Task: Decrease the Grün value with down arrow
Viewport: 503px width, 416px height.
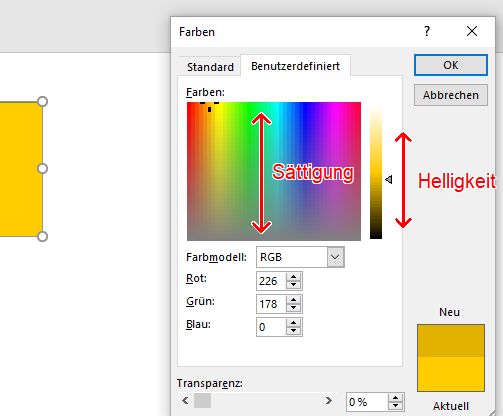Action: [293, 307]
